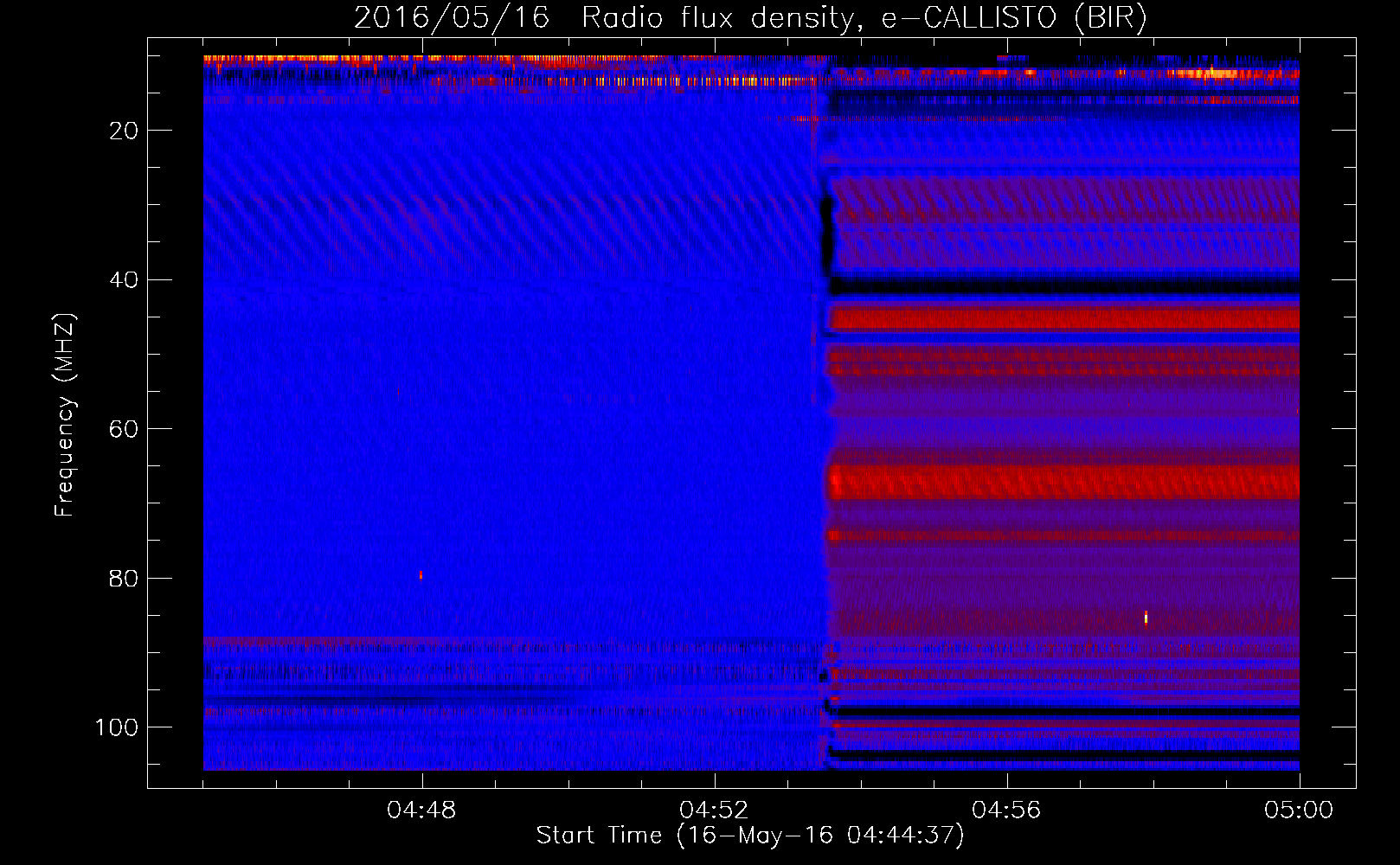Click the 80 frequency tick label

pyautogui.click(x=124, y=578)
